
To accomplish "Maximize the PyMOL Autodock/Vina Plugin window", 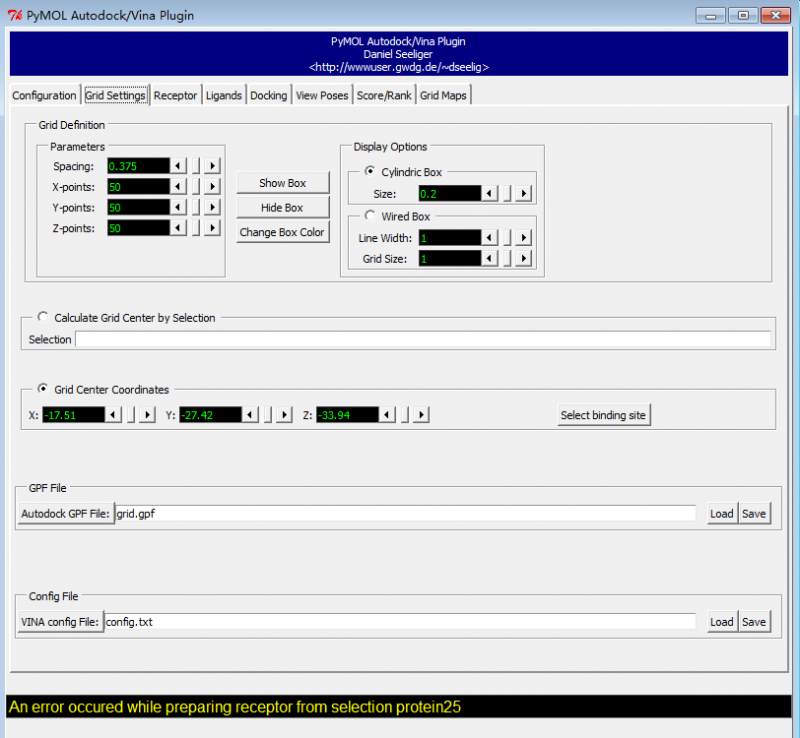I will 743,15.
